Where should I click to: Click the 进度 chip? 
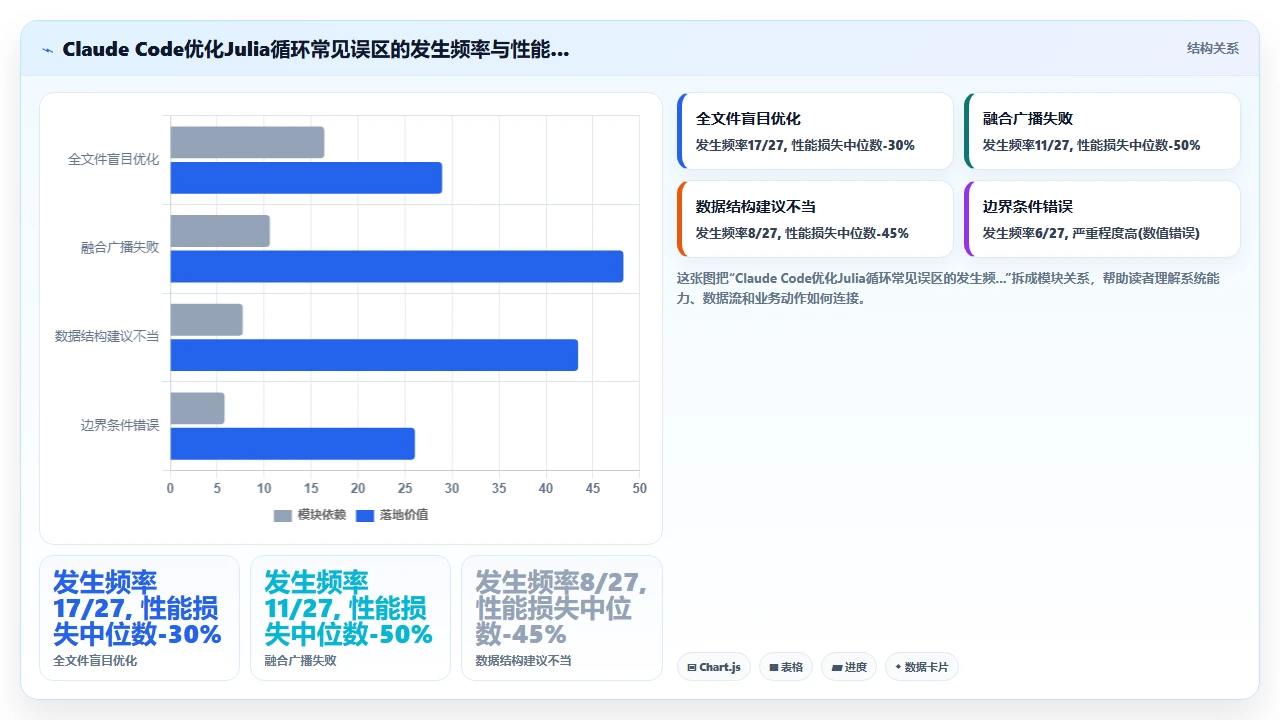click(x=849, y=667)
